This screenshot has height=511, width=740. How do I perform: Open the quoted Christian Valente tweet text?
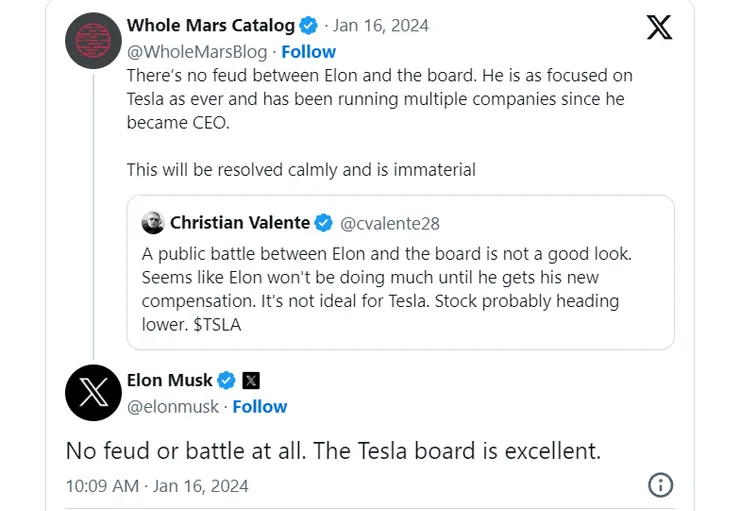point(380,288)
